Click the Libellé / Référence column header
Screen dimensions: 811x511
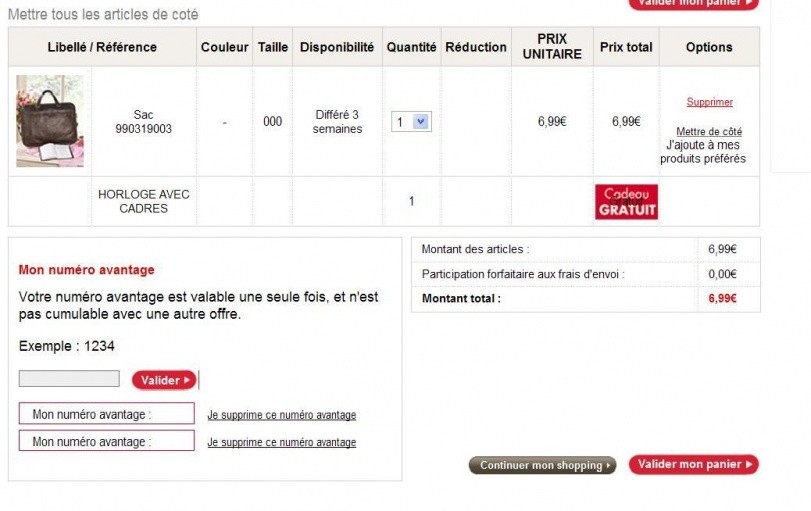[102, 47]
